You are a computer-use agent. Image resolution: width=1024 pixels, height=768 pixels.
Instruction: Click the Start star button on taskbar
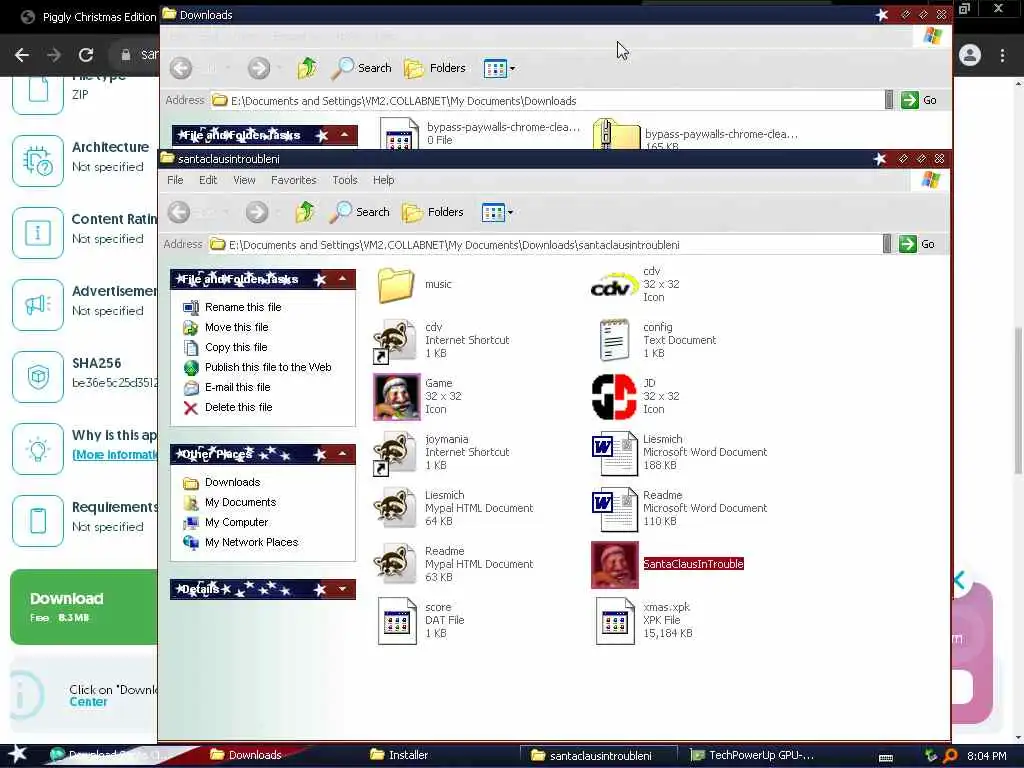[x=18, y=755]
